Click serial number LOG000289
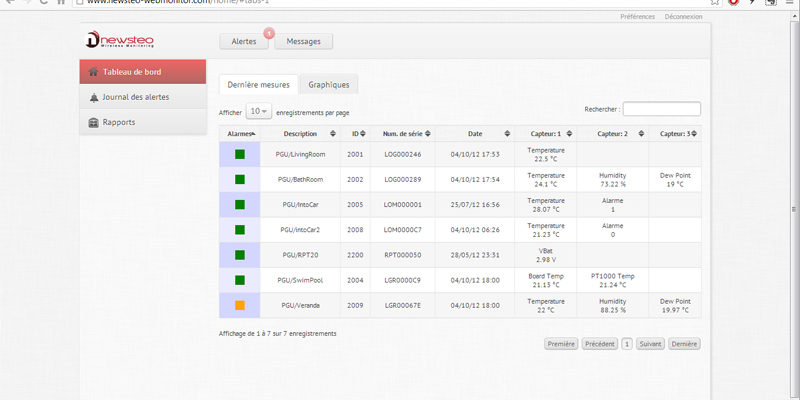This screenshot has height=400, width=800. (403, 180)
